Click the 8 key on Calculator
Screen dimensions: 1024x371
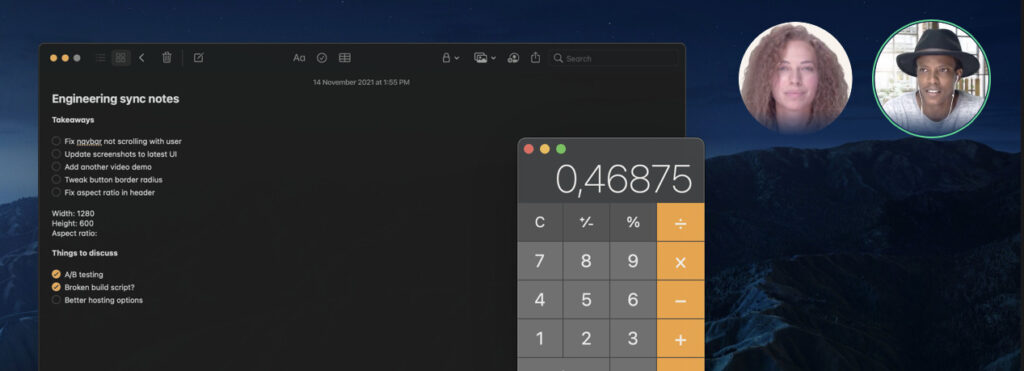coord(586,261)
